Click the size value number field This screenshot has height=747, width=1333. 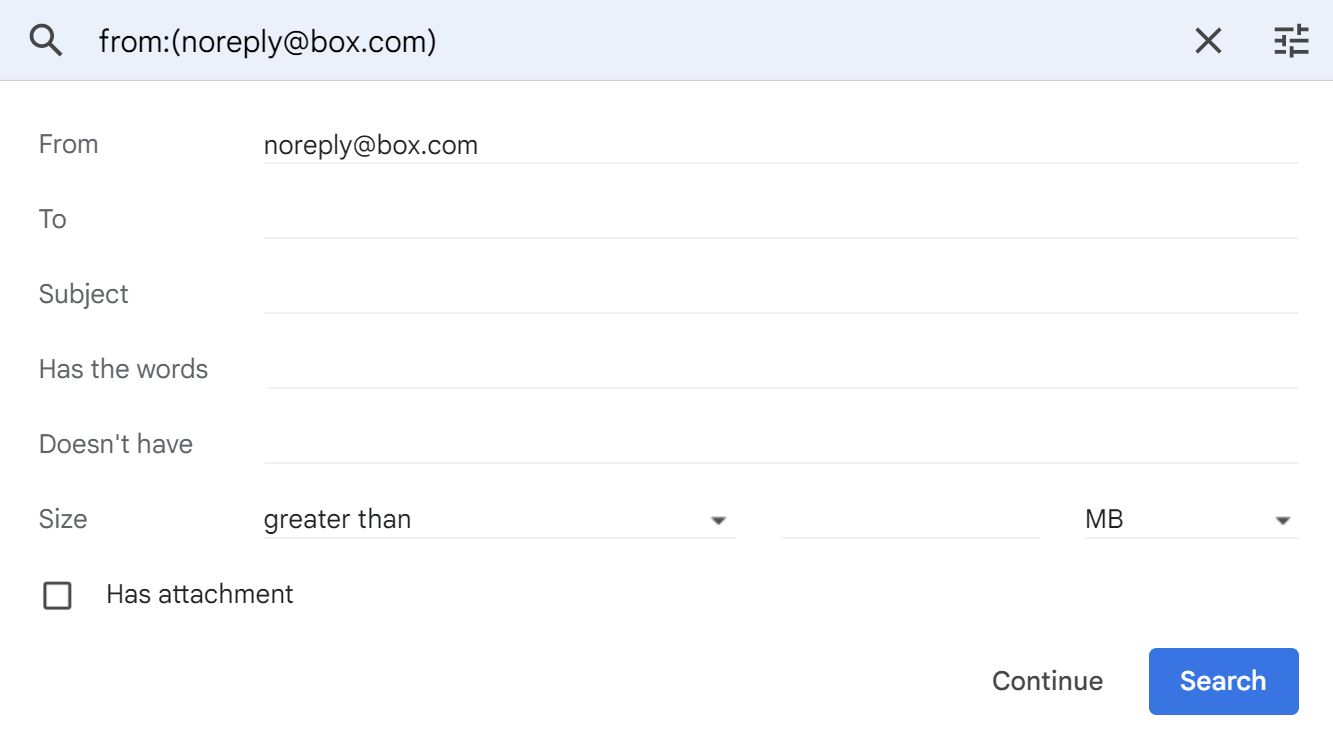tap(910, 520)
